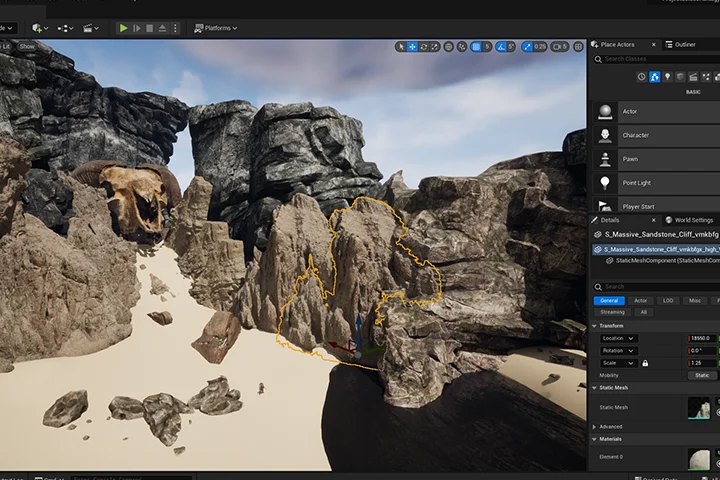Select the All filter button
The width and height of the screenshot is (720, 480).
click(x=644, y=312)
